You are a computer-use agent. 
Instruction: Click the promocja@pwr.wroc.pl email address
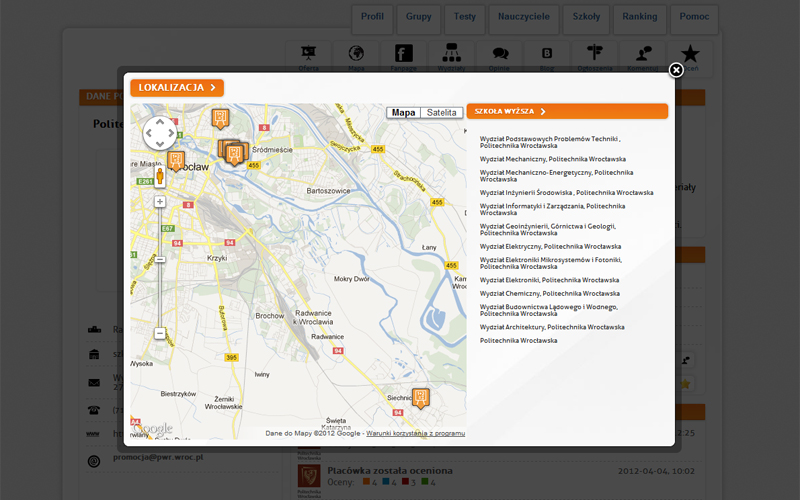(x=158, y=457)
